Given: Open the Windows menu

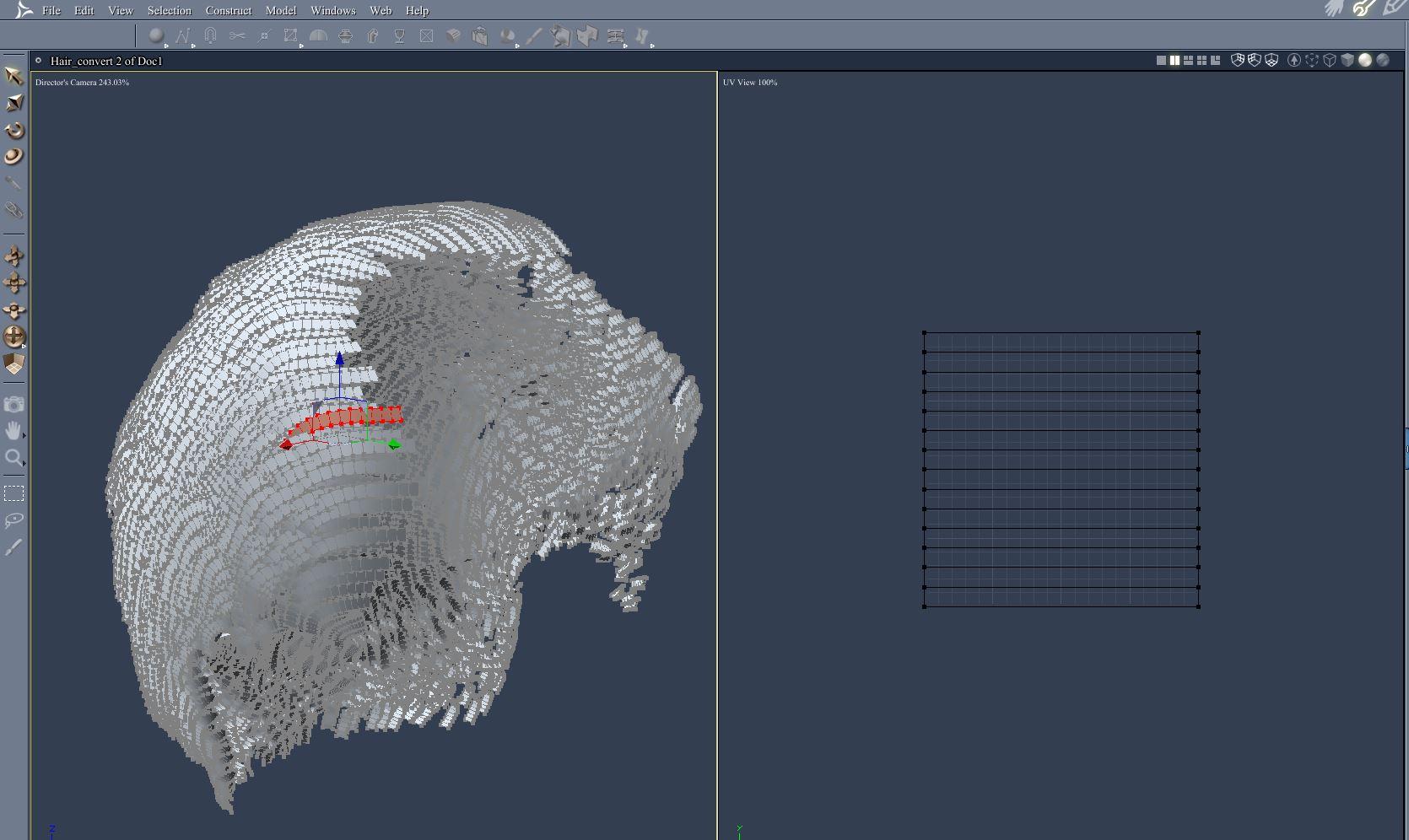Looking at the screenshot, I should coord(333,10).
